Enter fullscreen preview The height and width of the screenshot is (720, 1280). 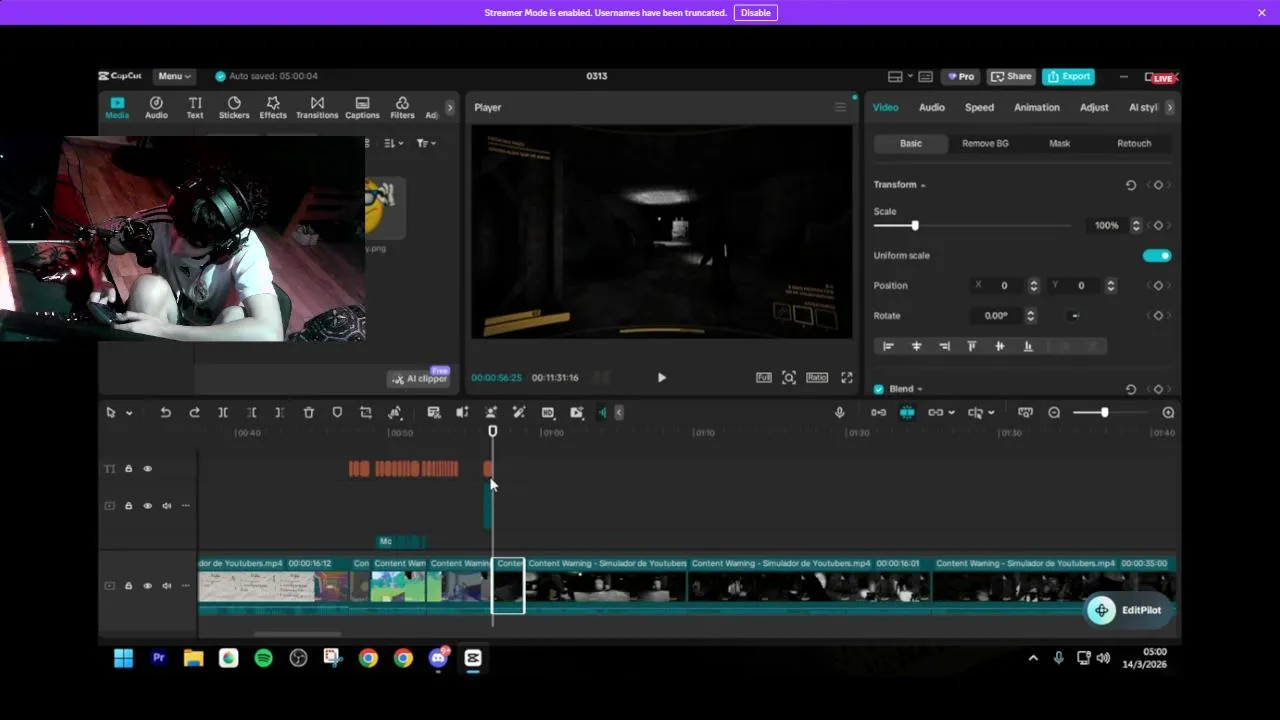click(x=847, y=378)
